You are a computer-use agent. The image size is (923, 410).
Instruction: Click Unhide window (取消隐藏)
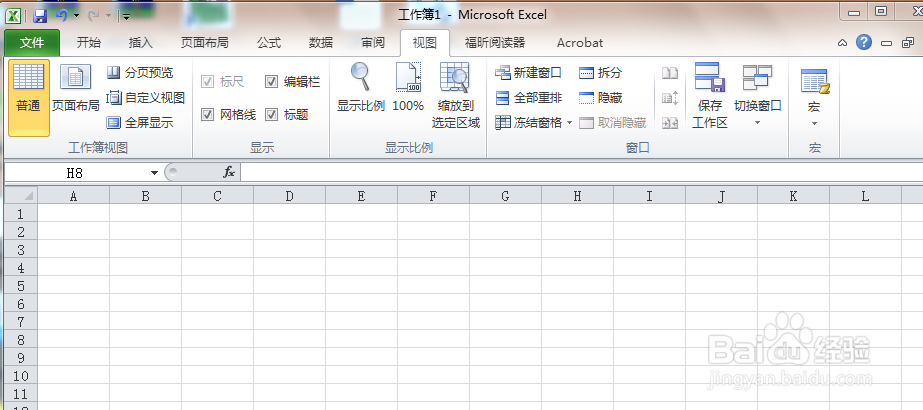[x=613, y=122]
